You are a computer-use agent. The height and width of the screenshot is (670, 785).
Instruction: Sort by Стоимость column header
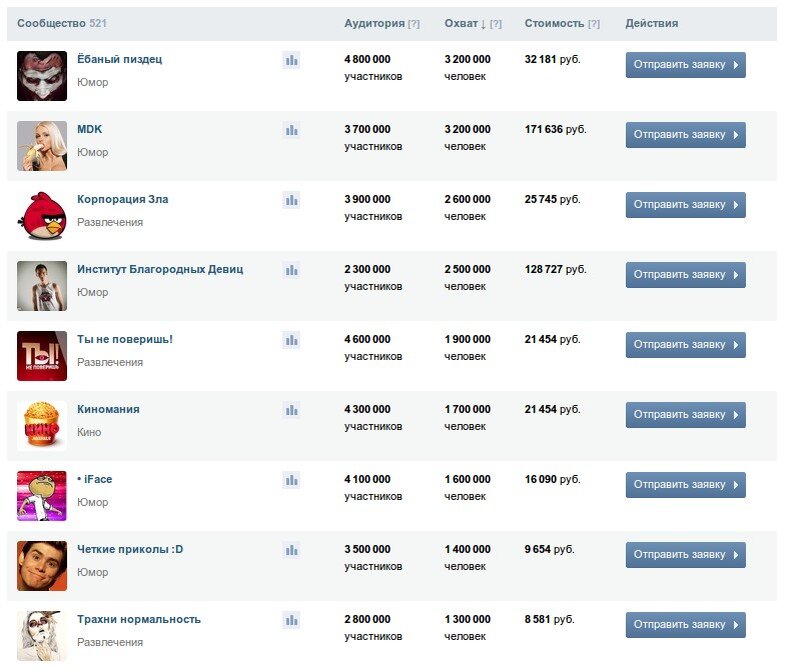point(554,23)
